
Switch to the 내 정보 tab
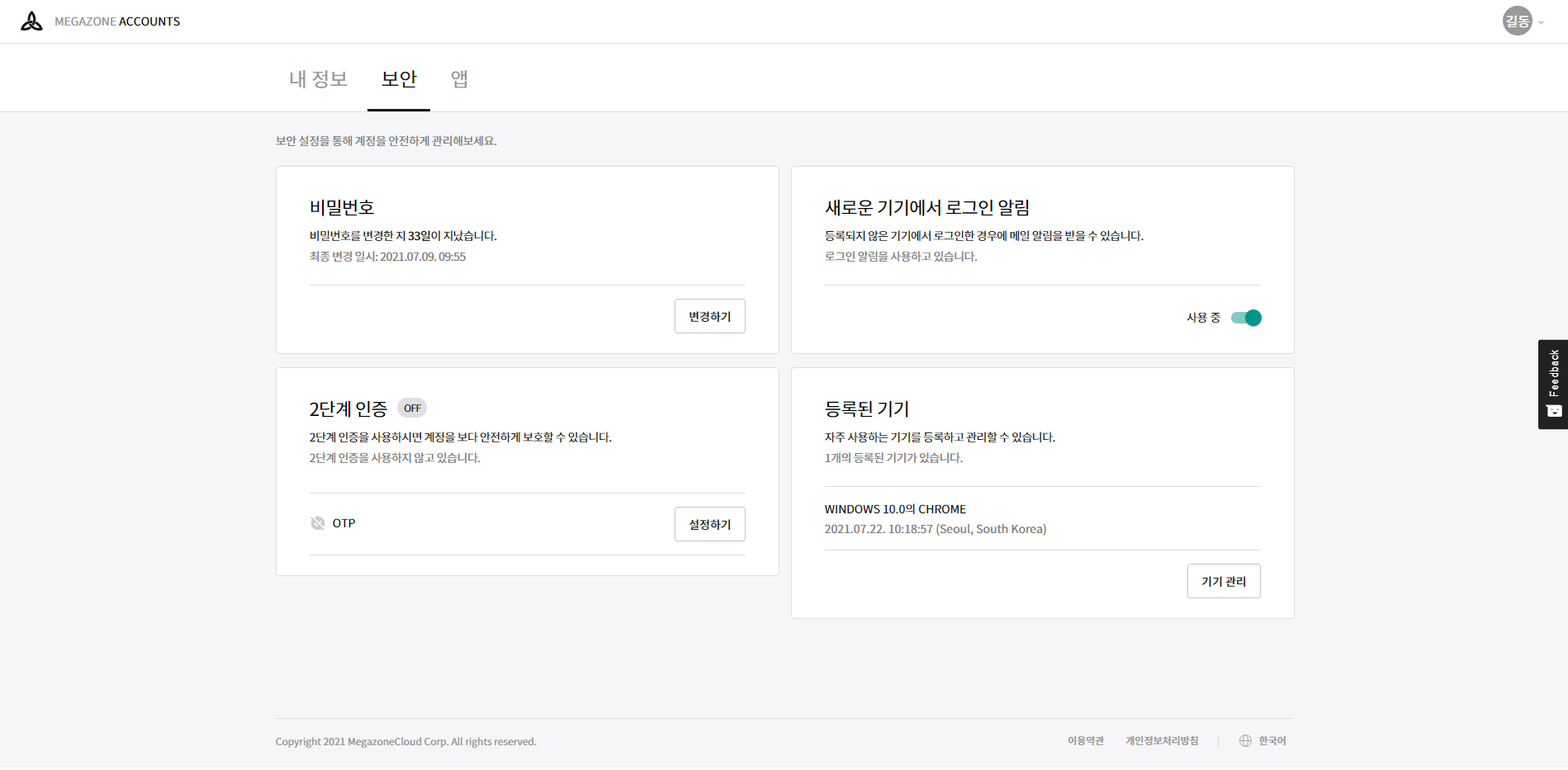coord(318,79)
